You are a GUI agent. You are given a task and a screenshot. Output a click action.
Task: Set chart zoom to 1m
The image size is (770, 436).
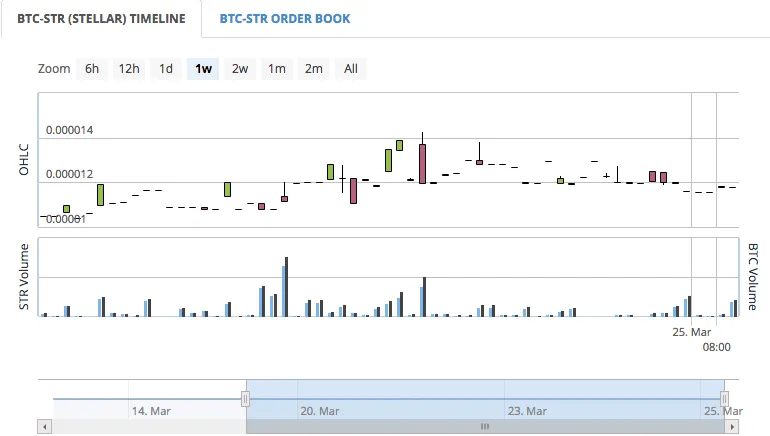click(x=276, y=69)
